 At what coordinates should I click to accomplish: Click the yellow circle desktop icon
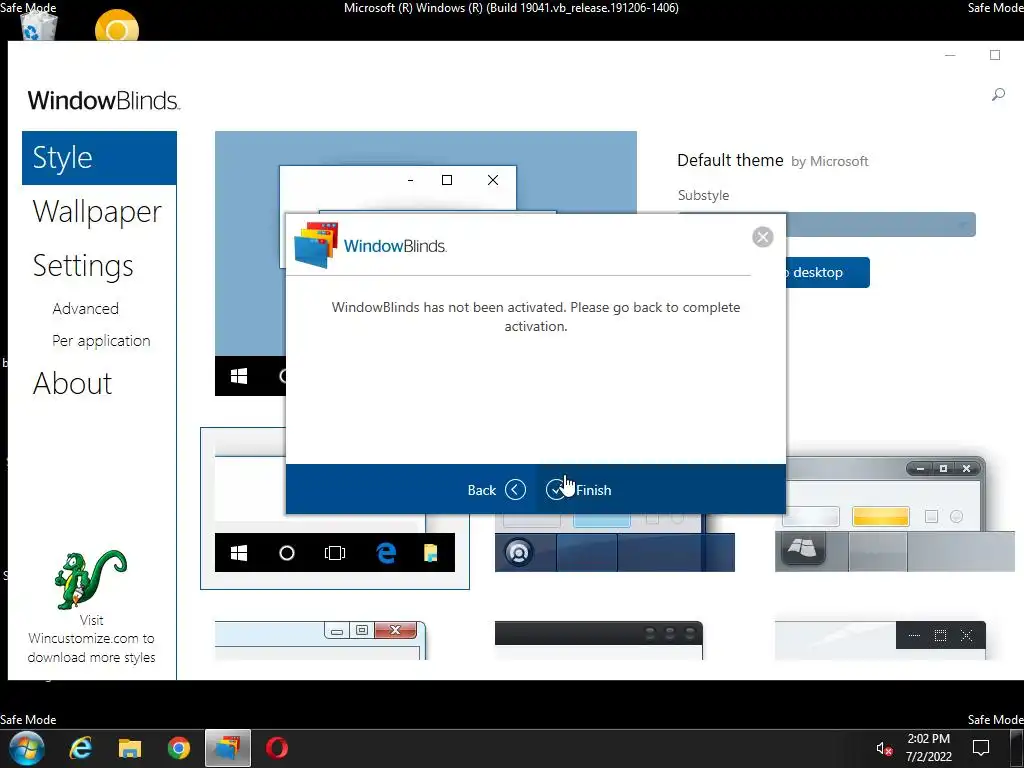pyautogui.click(x=116, y=26)
